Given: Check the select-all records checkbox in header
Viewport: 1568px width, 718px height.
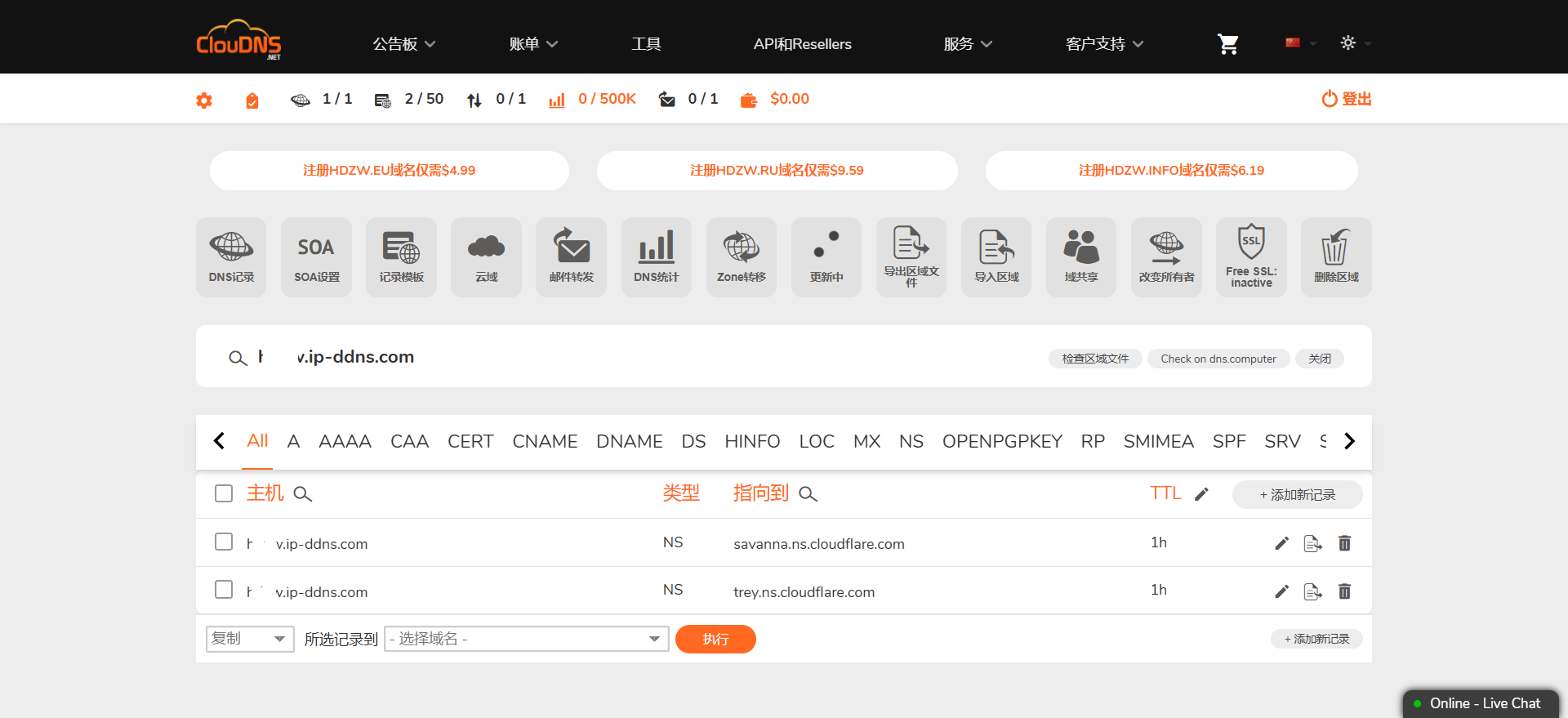Looking at the screenshot, I should point(224,493).
